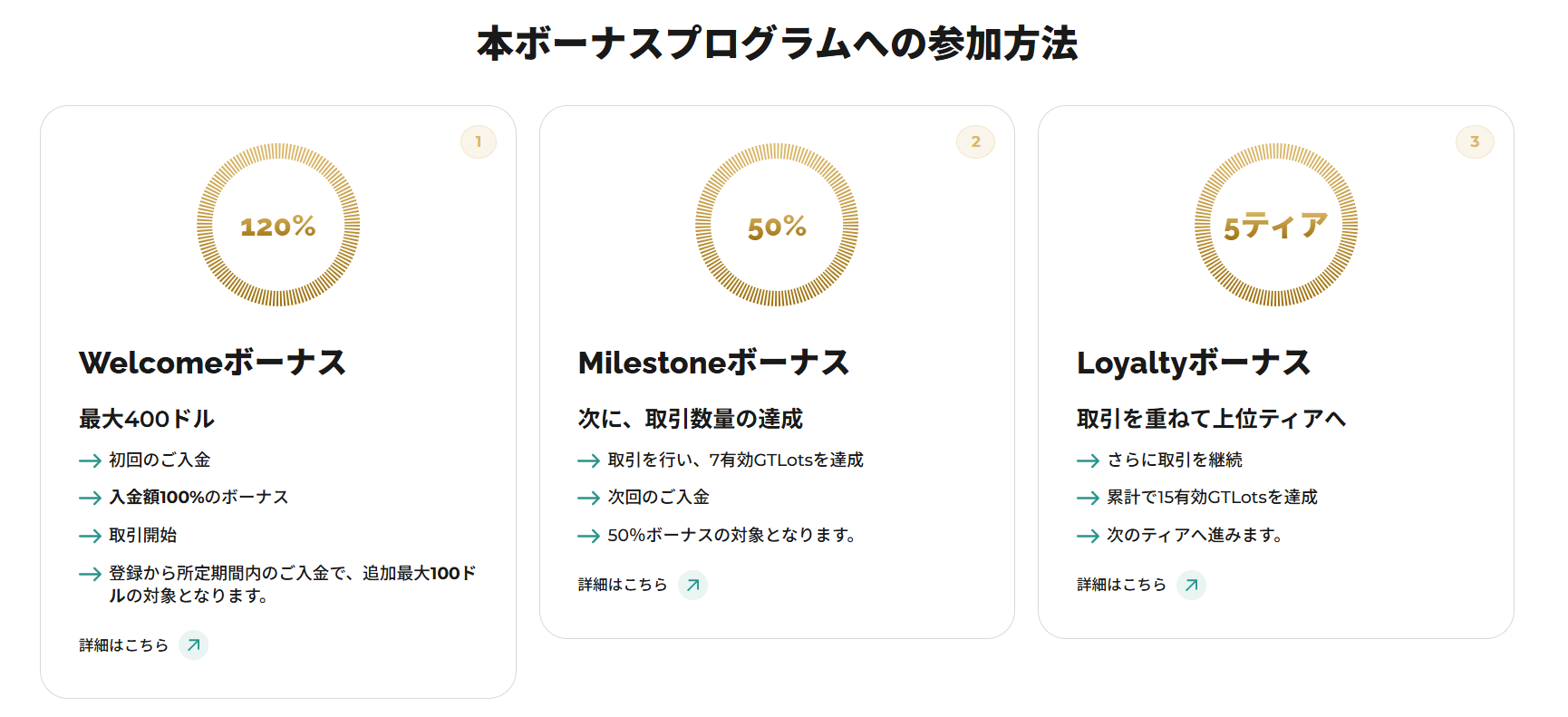Click the arrow icon under Milestoneボーナス
This screenshot has width=1568, height=717.
point(692,585)
